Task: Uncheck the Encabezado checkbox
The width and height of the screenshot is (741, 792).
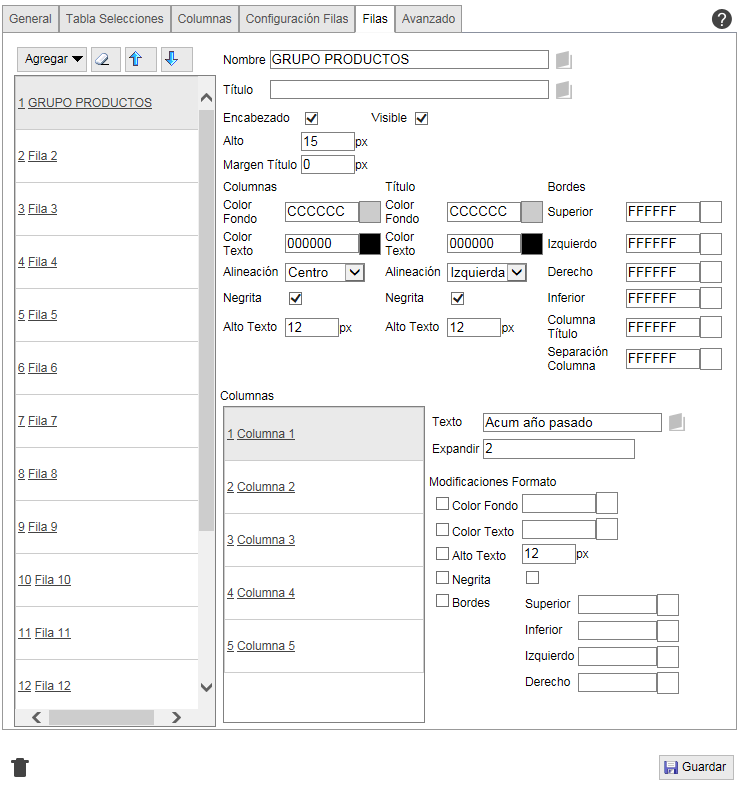Action: 311,118
